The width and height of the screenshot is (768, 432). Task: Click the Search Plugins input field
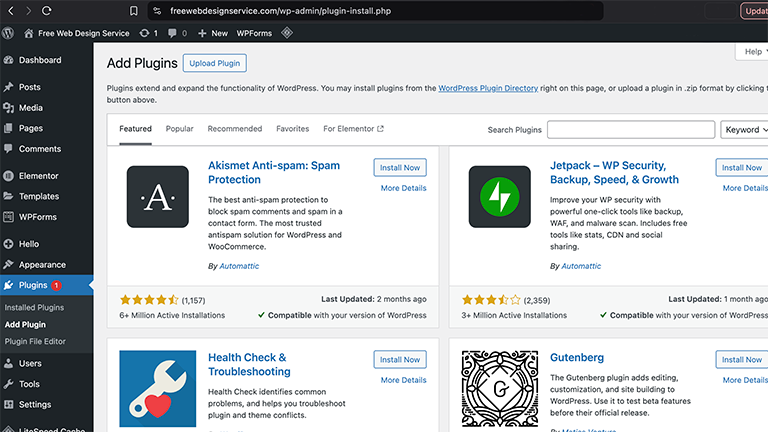click(631, 130)
